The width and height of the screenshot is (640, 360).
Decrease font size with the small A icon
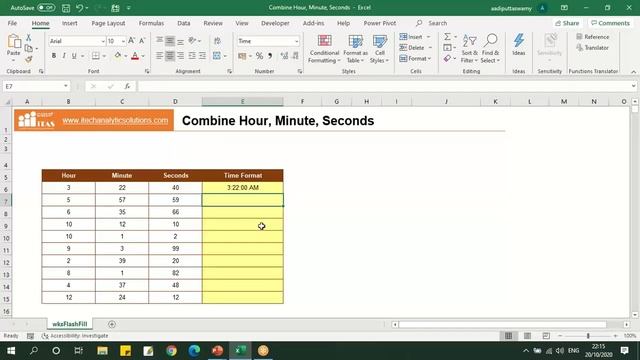click(142, 41)
